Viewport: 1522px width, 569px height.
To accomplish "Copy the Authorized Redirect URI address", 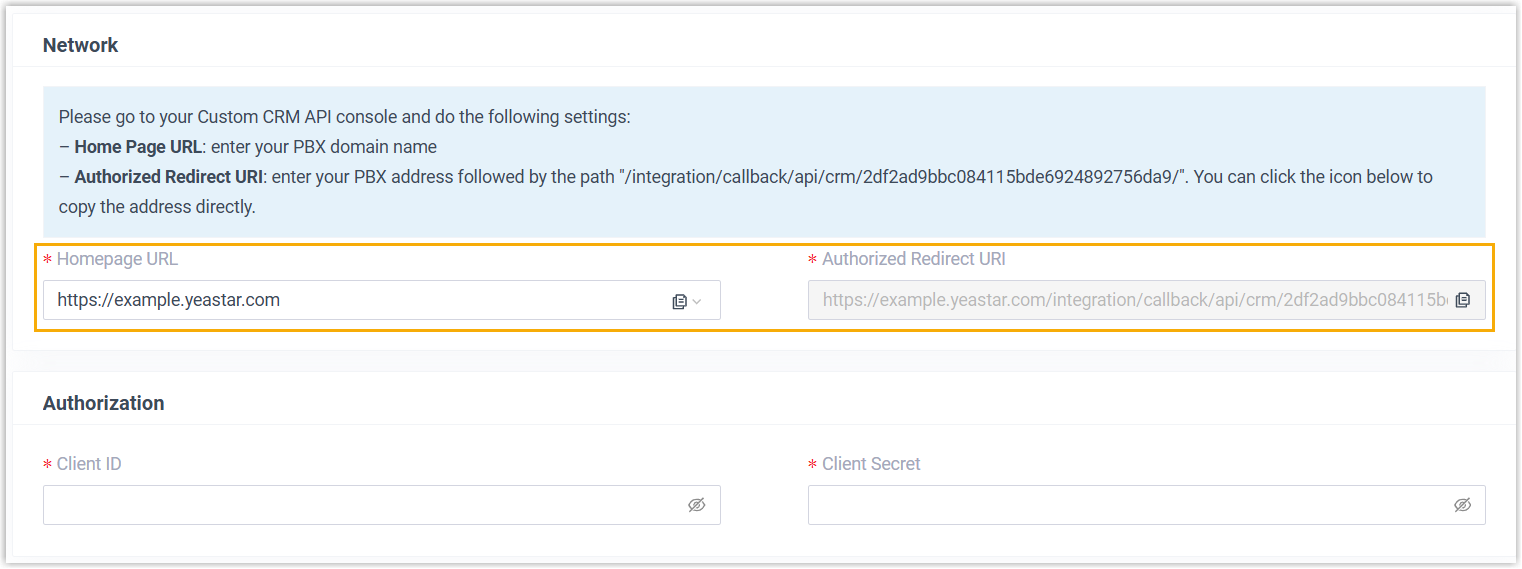I will (1462, 300).
